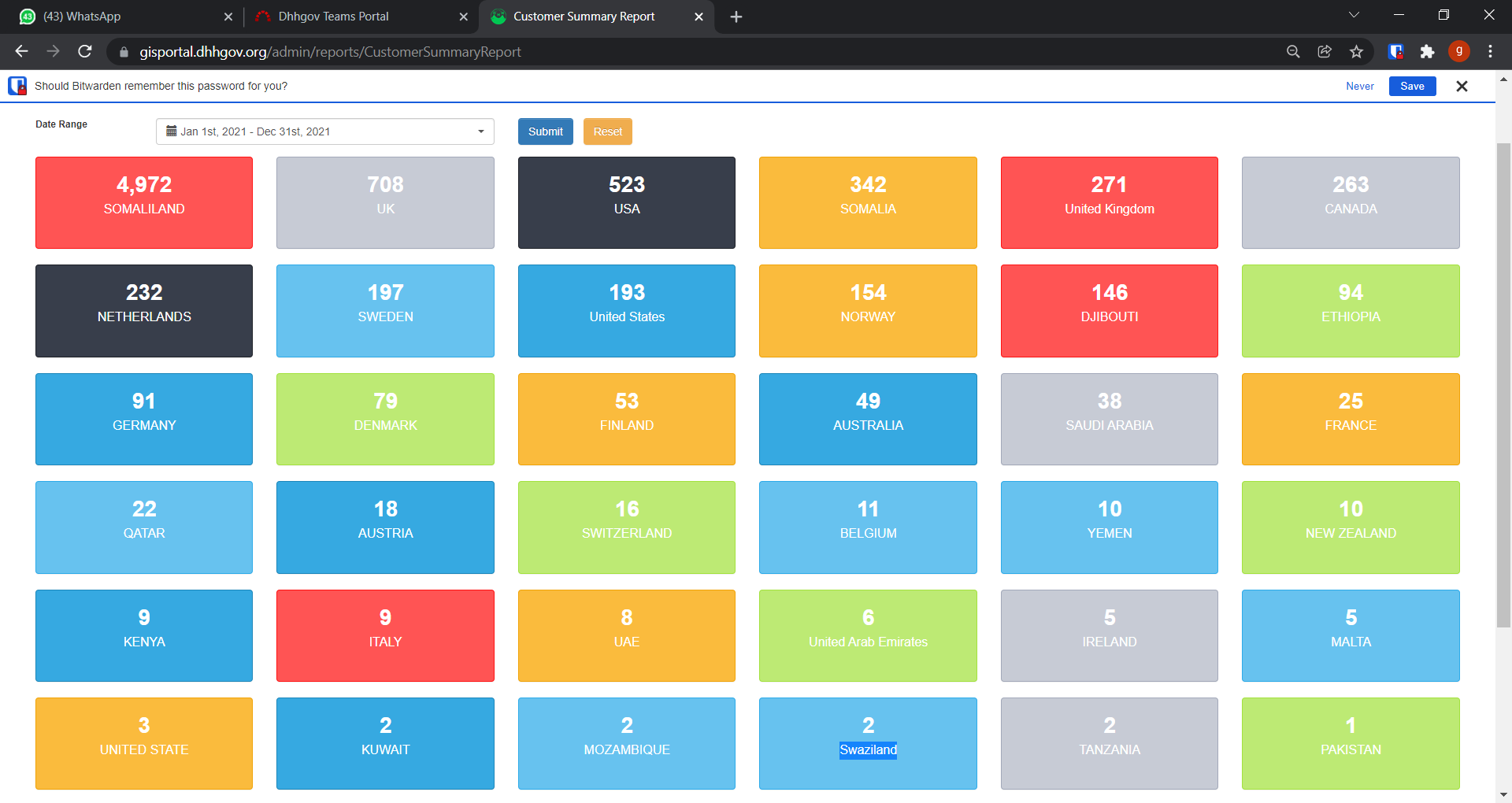Click the page vertical scrollbar
The height and width of the screenshot is (803, 1512).
coord(1503,386)
